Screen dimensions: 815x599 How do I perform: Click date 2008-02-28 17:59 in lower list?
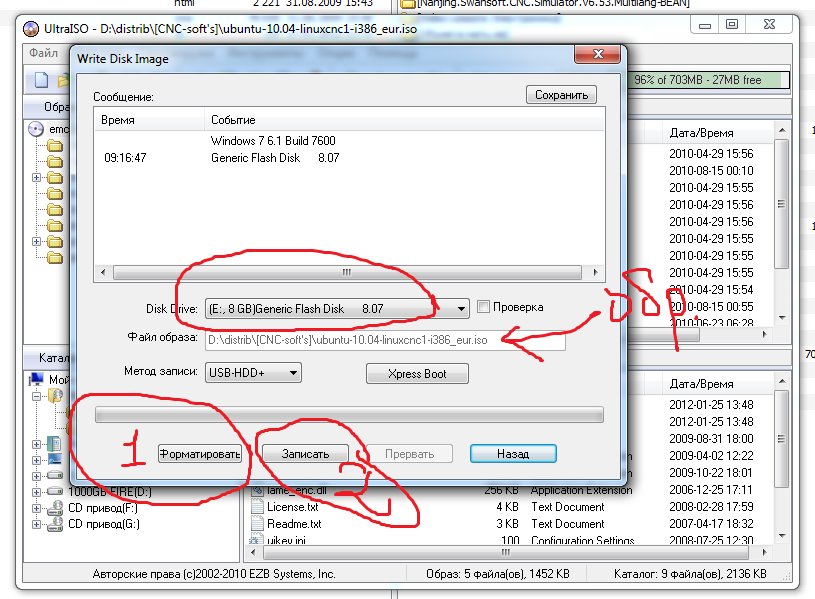point(711,506)
